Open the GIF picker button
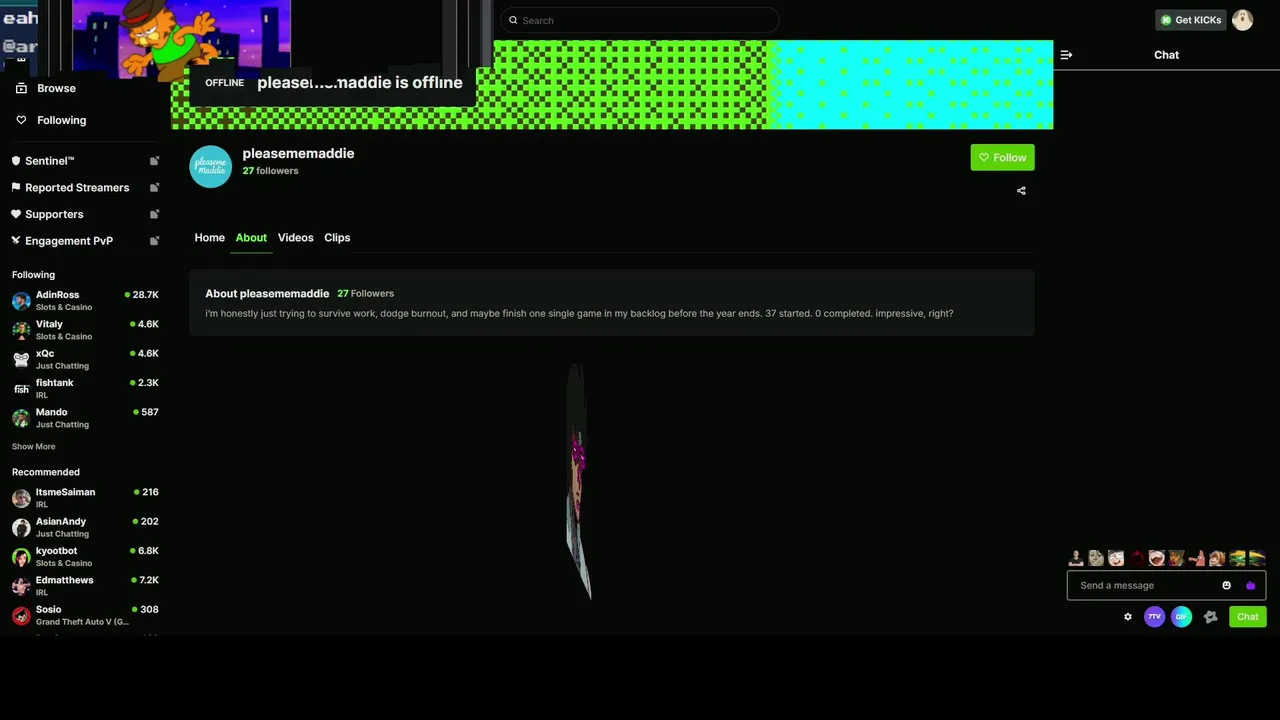This screenshot has width=1280, height=720. click(x=1181, y=617)
